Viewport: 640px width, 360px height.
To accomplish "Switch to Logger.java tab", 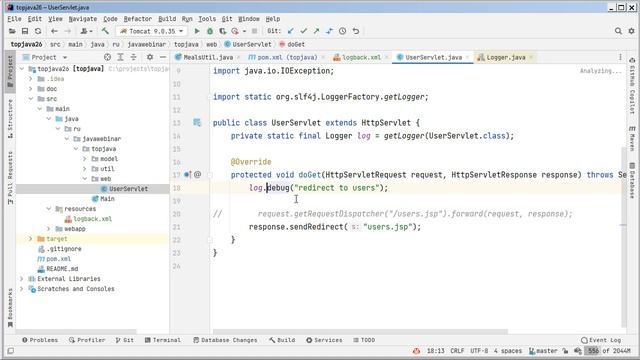I will (x=505, y=57).
